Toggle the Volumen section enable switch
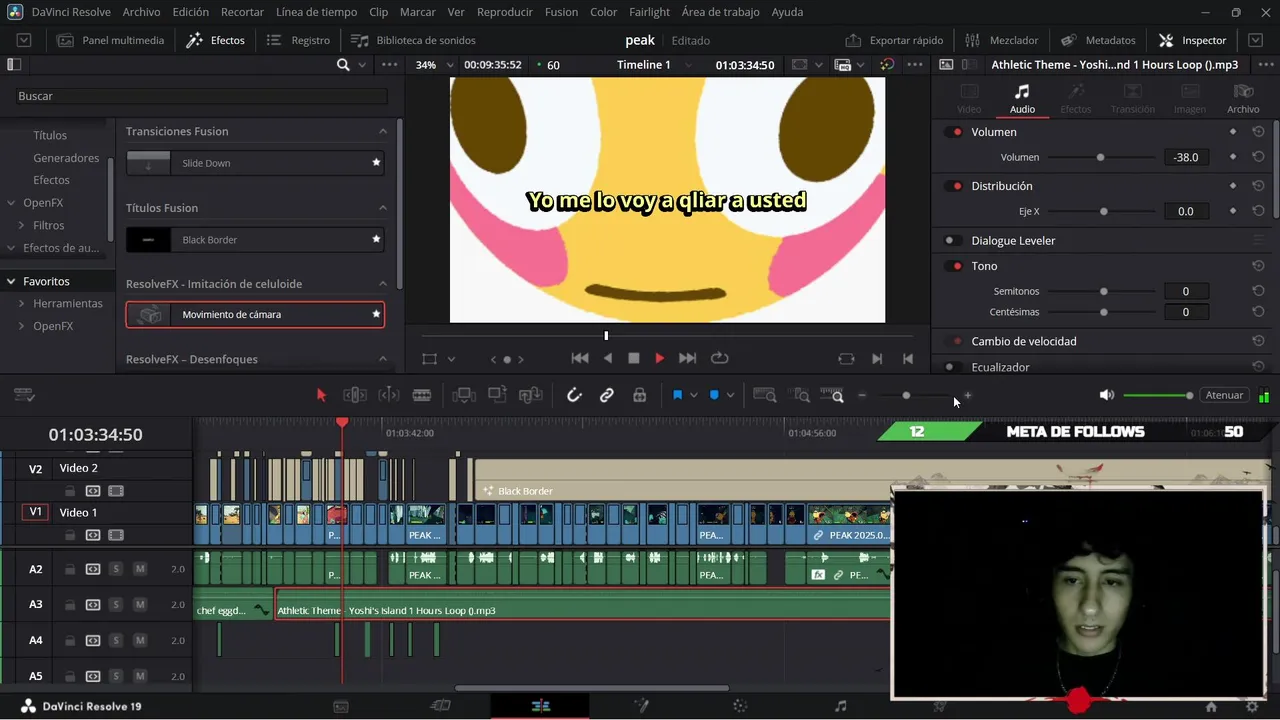This screenshot has height=720, width=1280. (x=954, y=132)
